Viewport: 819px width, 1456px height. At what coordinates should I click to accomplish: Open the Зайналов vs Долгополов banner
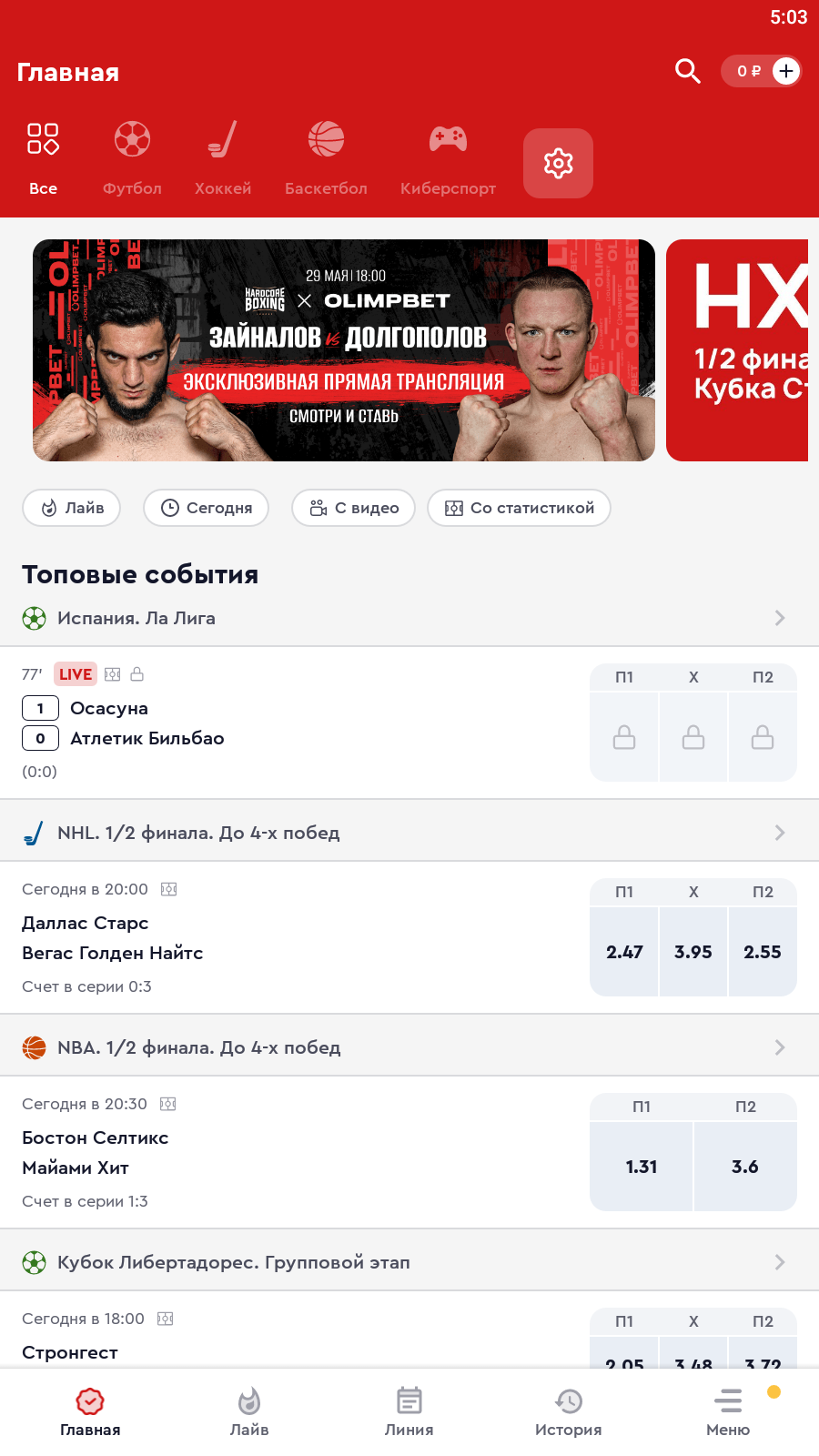344,350
